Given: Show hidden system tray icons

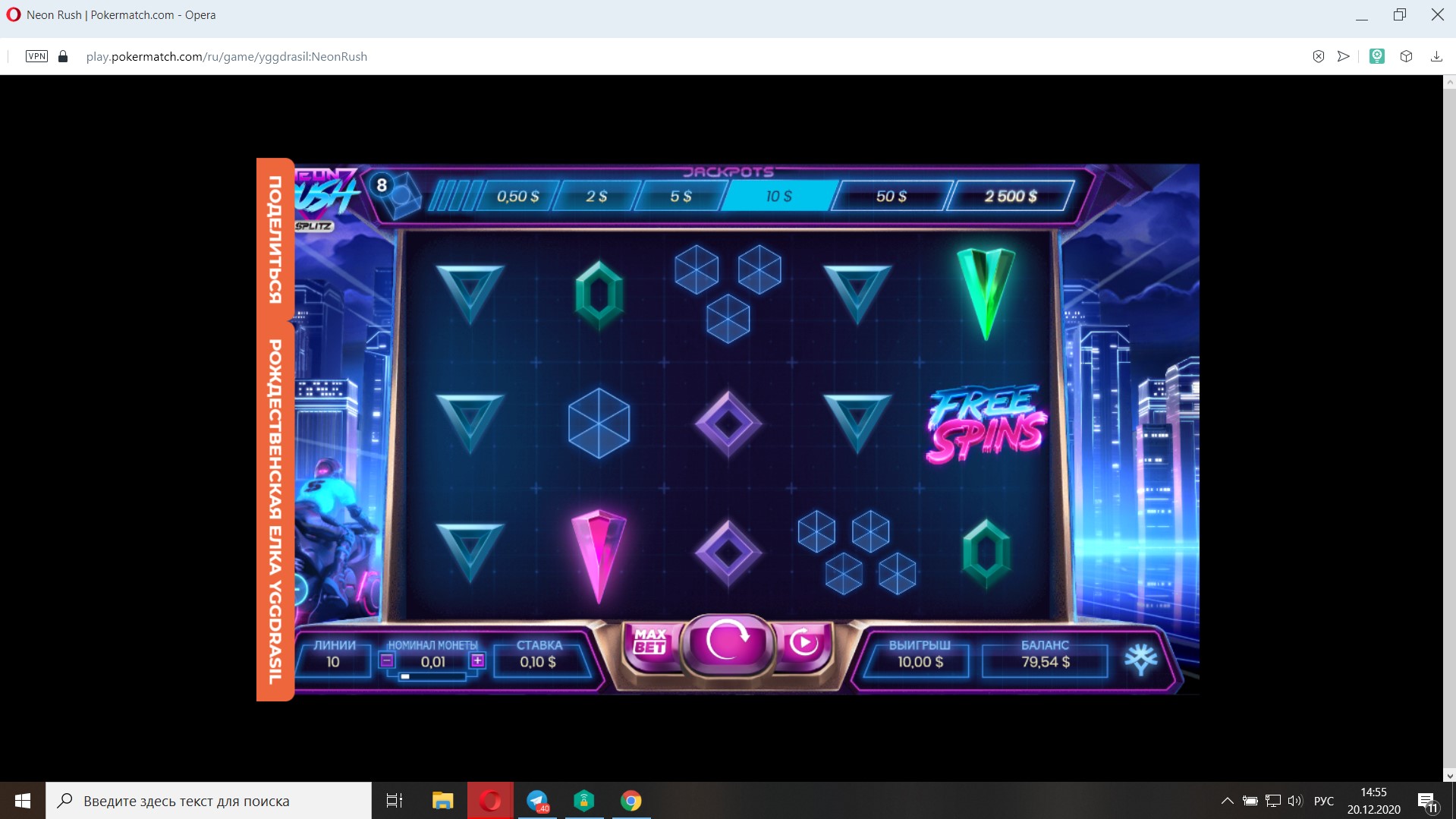Looking at the screenshot, I should coord(1227,801).
